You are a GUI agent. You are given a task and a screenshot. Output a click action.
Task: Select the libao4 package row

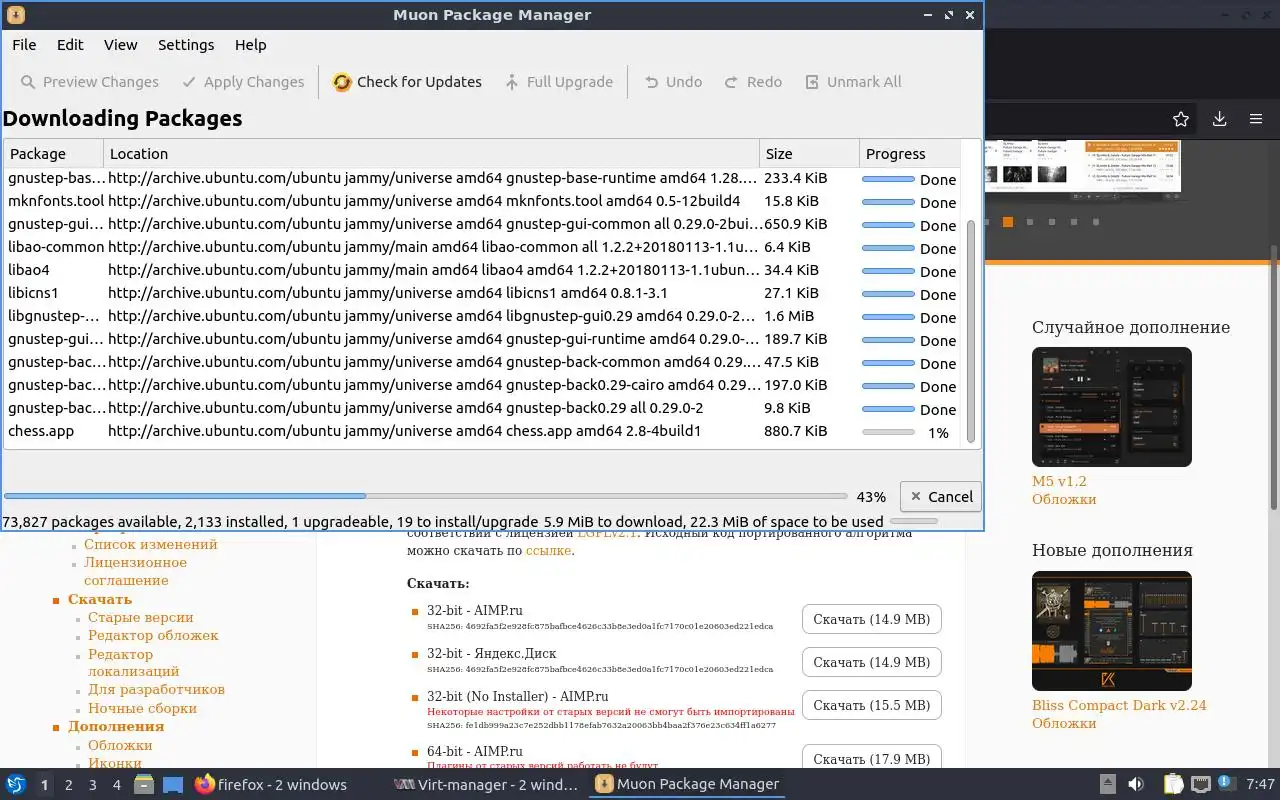[482, 270]
